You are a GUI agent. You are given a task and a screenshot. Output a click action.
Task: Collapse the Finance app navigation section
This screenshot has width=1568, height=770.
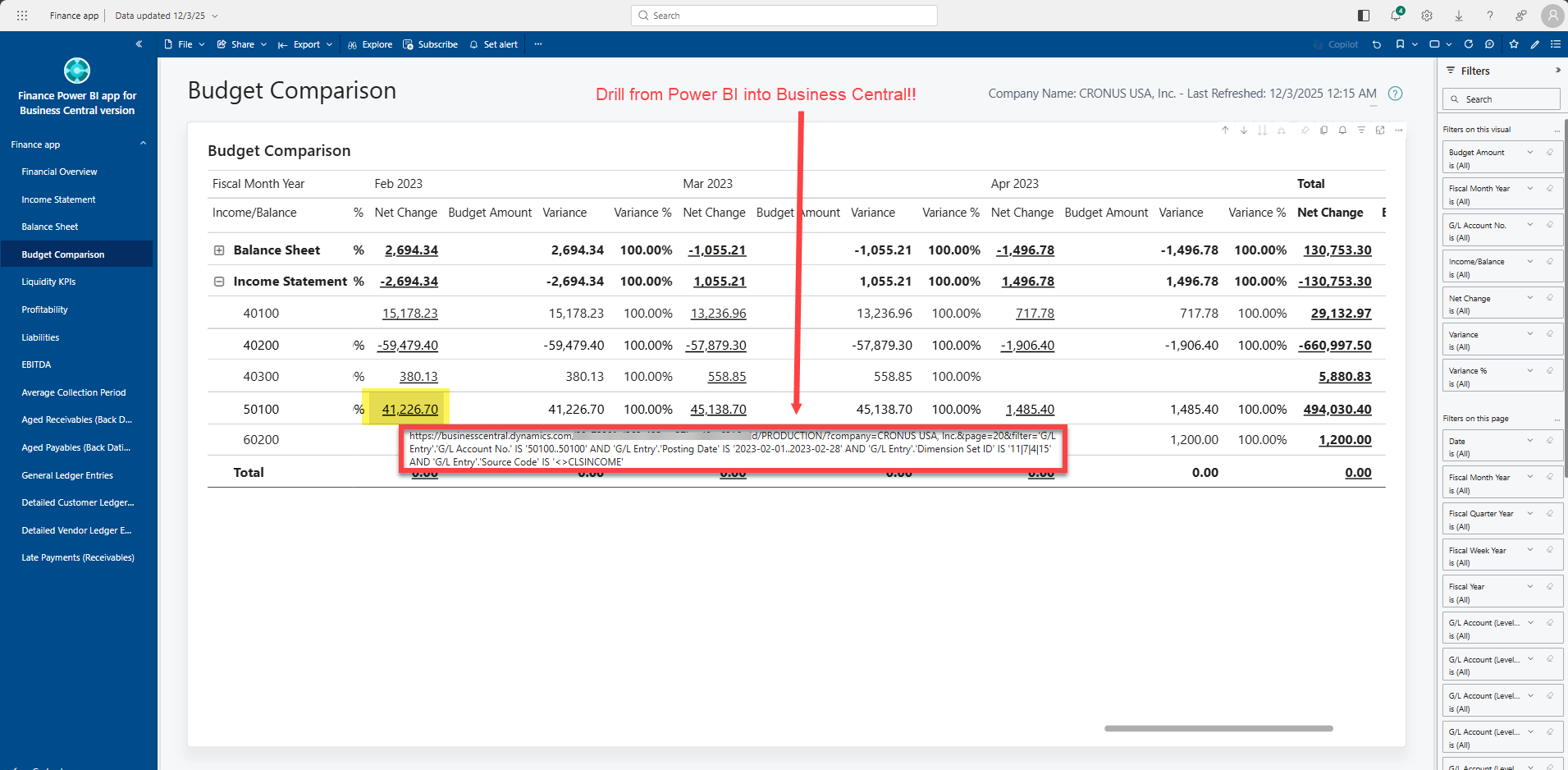click(143, 144)
